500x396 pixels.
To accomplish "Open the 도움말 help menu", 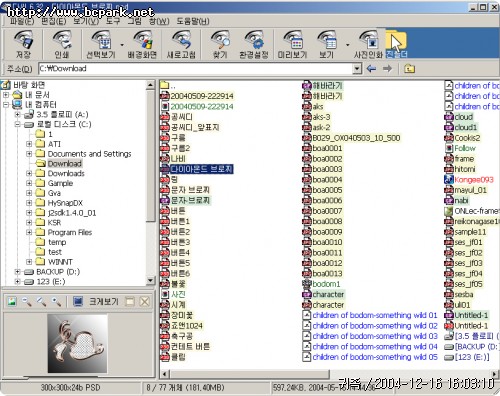I will pyautogui.click(x=193, y=21).
